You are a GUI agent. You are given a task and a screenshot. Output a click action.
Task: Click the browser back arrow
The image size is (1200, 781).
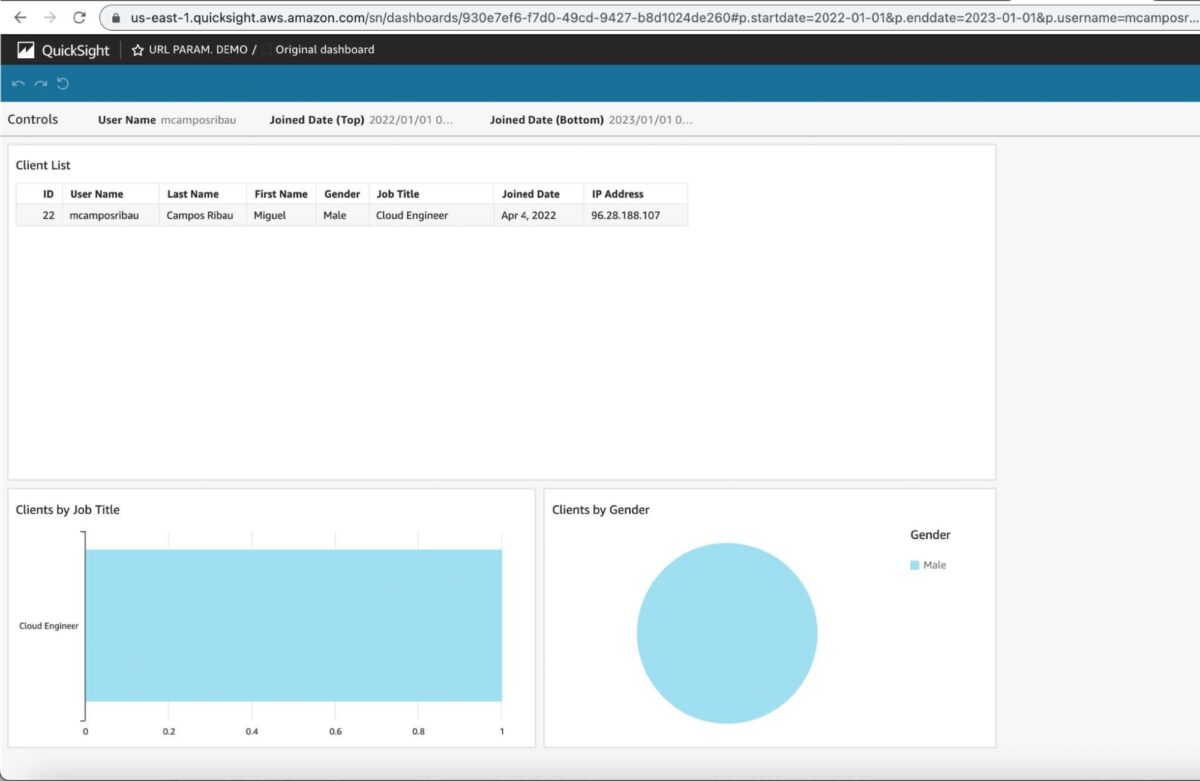[19, 17]
